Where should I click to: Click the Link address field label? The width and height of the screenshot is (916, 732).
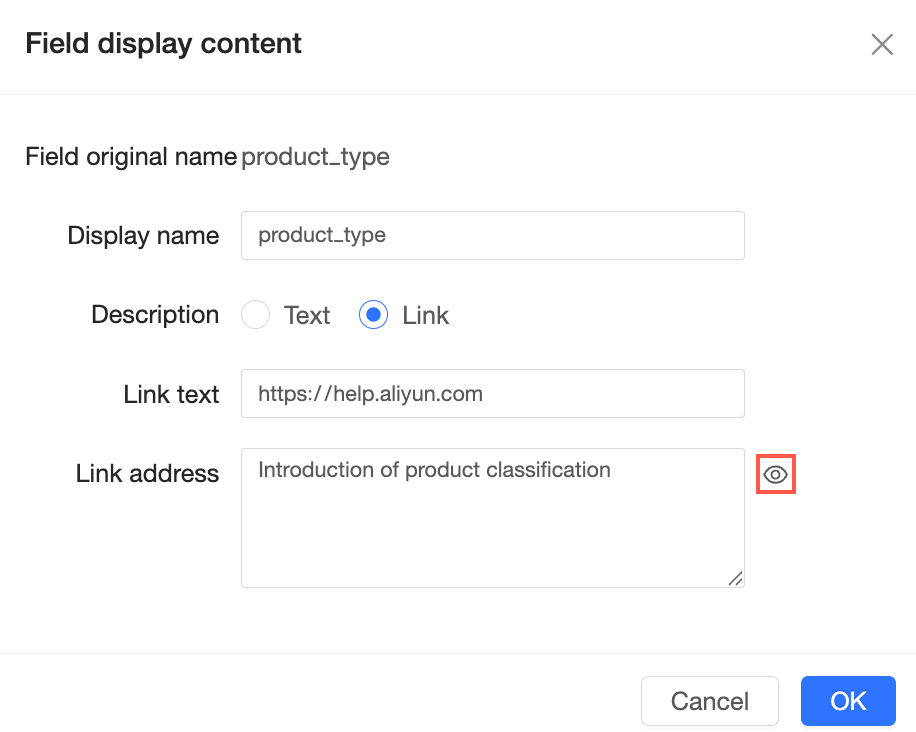point(147,473)
